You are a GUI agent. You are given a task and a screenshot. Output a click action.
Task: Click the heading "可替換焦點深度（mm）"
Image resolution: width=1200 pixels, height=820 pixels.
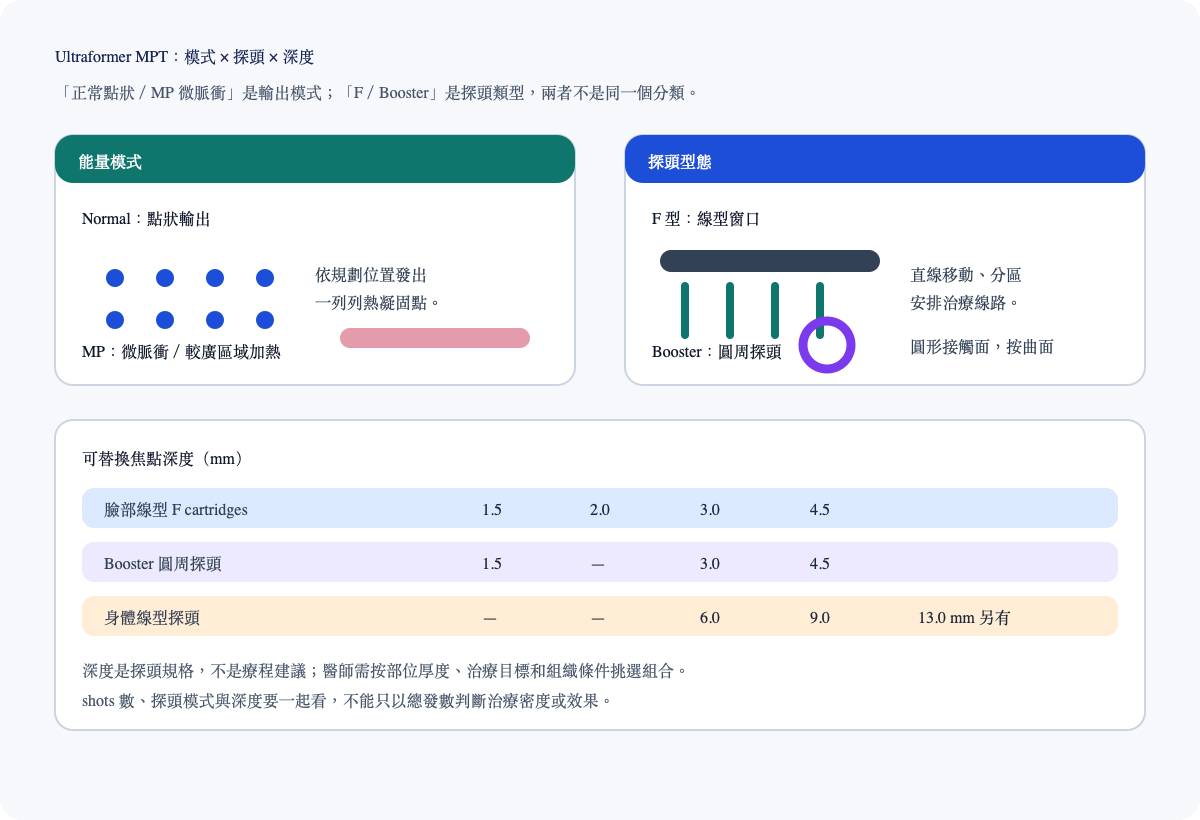point(164,459)
